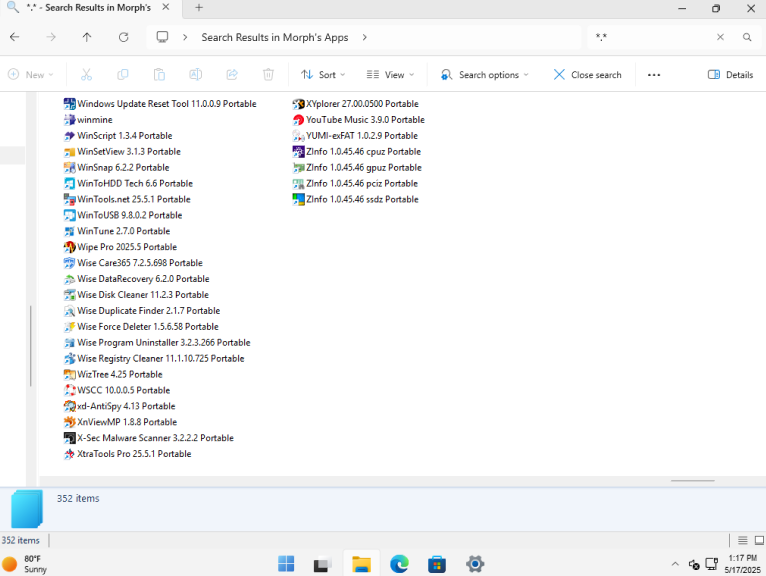Image resolution: width=766 pixels, height=576 pixels.
Task: Go up one folder level
Action: (x=87, y=37)
